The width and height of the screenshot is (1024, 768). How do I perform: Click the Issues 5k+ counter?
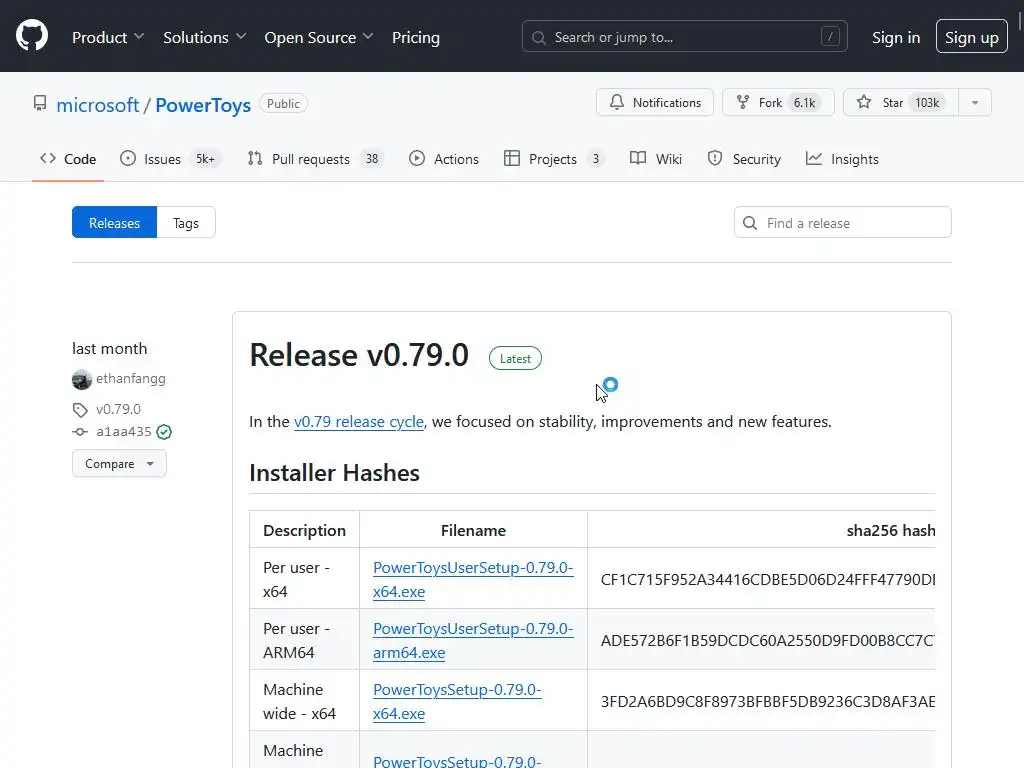(206, 159)
